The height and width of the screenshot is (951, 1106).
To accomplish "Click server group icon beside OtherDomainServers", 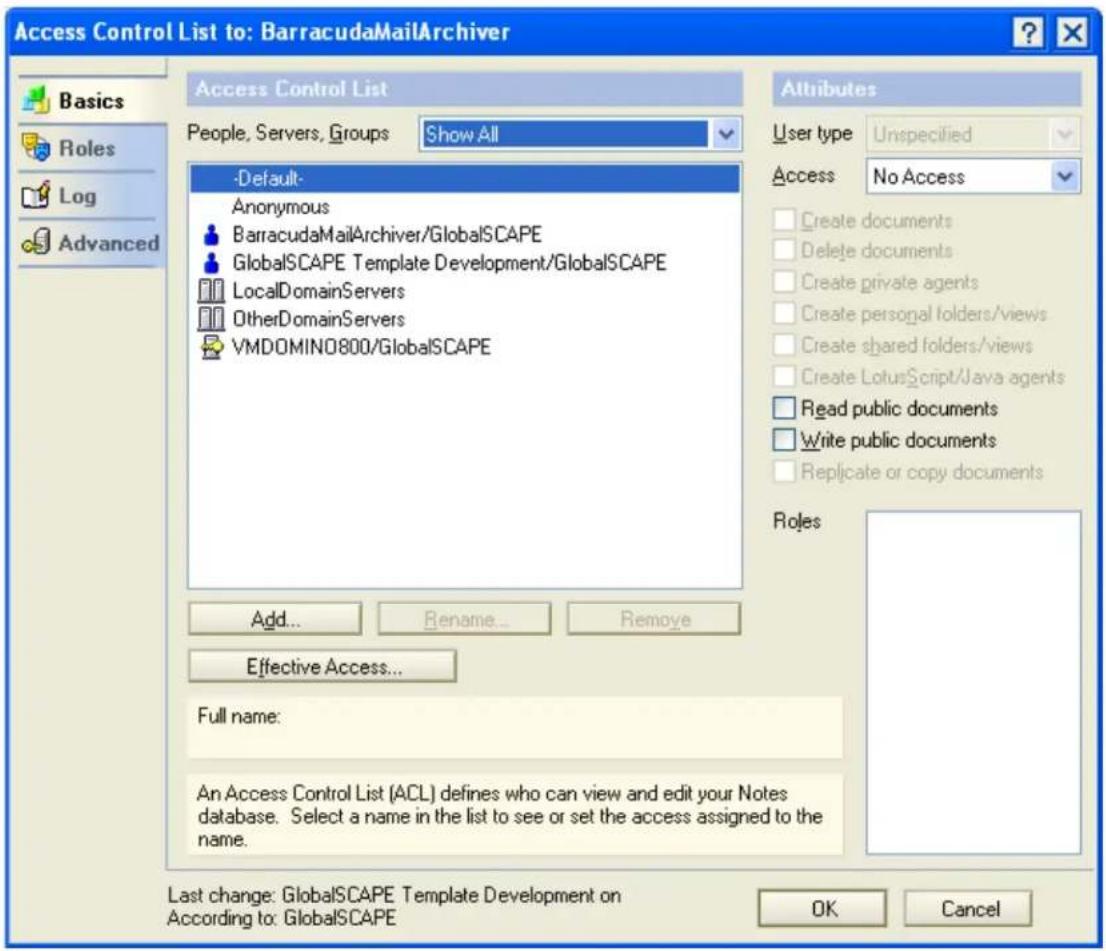I will pyautogui.click(x=211, y=319).
